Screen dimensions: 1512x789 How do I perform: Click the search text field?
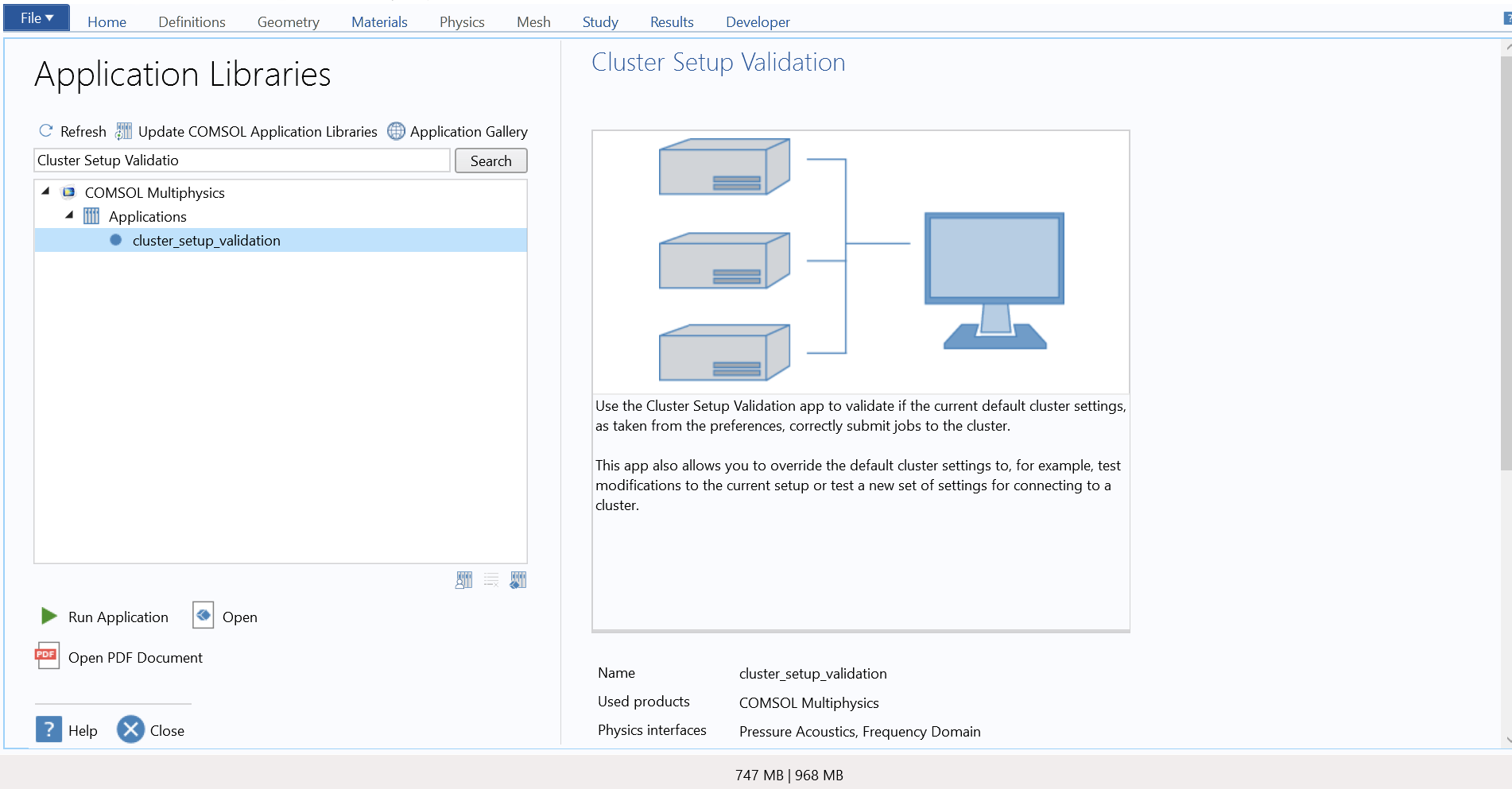[x=242, y=161]
